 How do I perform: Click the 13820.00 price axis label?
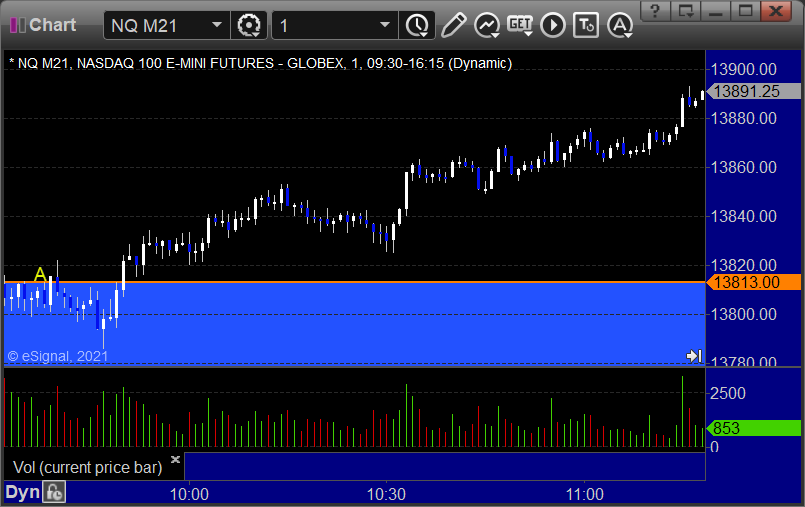click(x=744, y=265)
